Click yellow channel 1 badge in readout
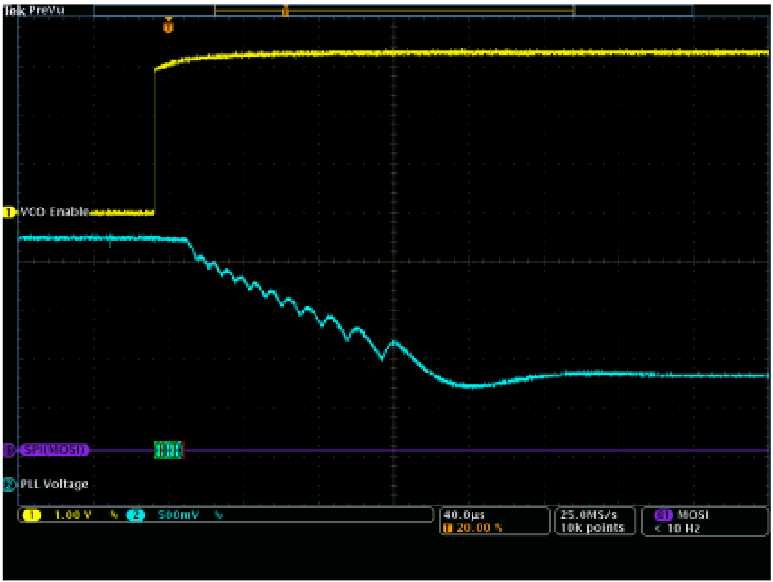The height and width of the screenshot is (582, 773). coord(31,515)
